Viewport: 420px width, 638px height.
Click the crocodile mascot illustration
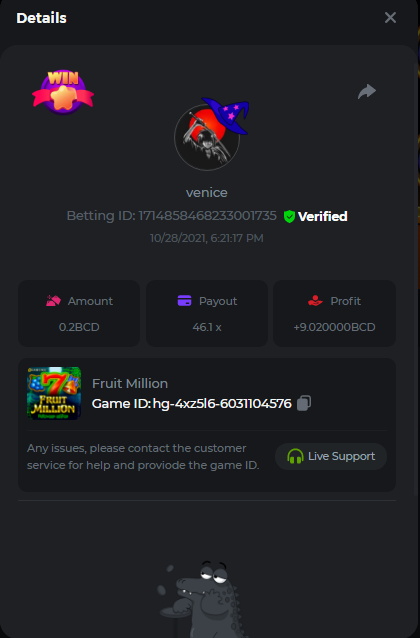coord(202,599)
